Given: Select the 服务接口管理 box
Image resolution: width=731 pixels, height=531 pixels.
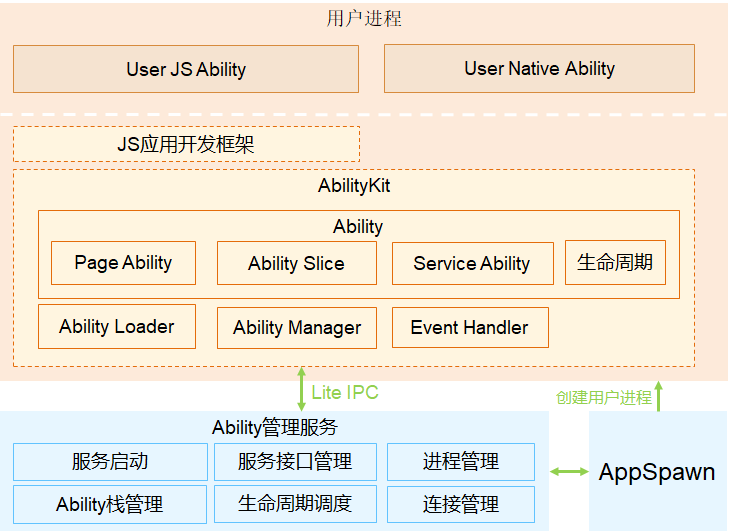Looking at the screenshot, I should [295, 462].
